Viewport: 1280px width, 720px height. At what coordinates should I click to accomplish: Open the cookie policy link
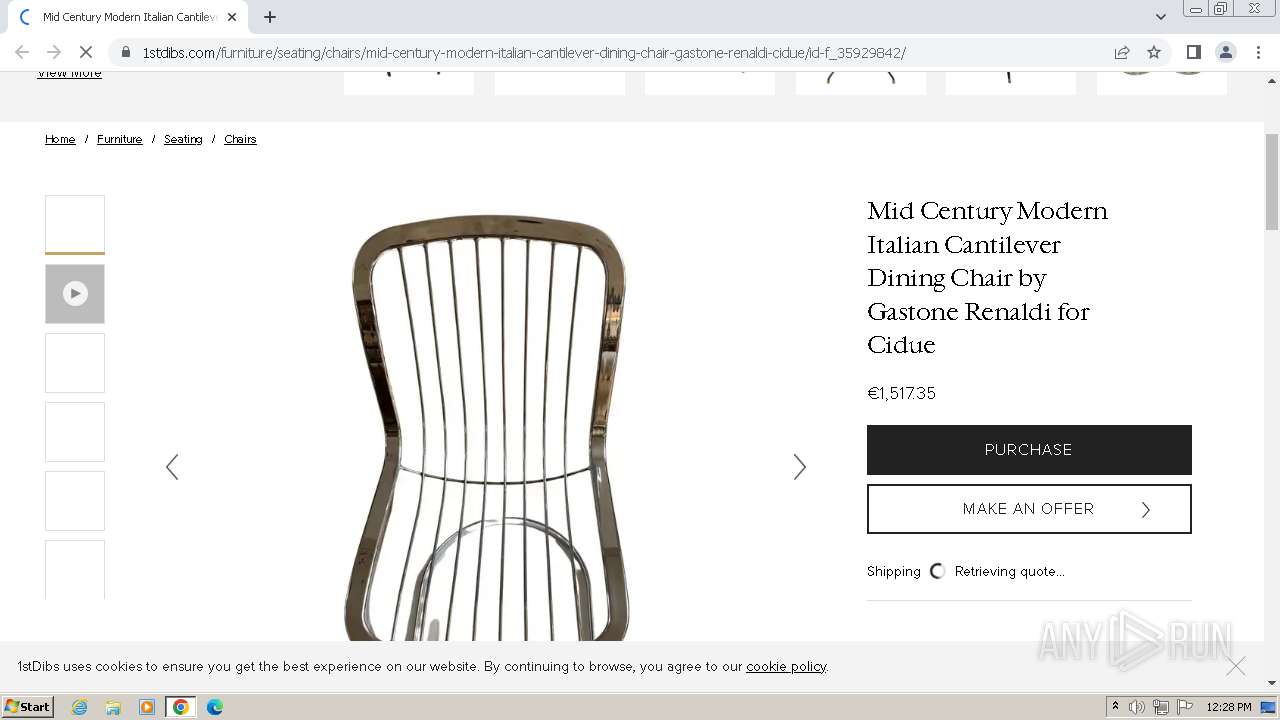(786, 666)
